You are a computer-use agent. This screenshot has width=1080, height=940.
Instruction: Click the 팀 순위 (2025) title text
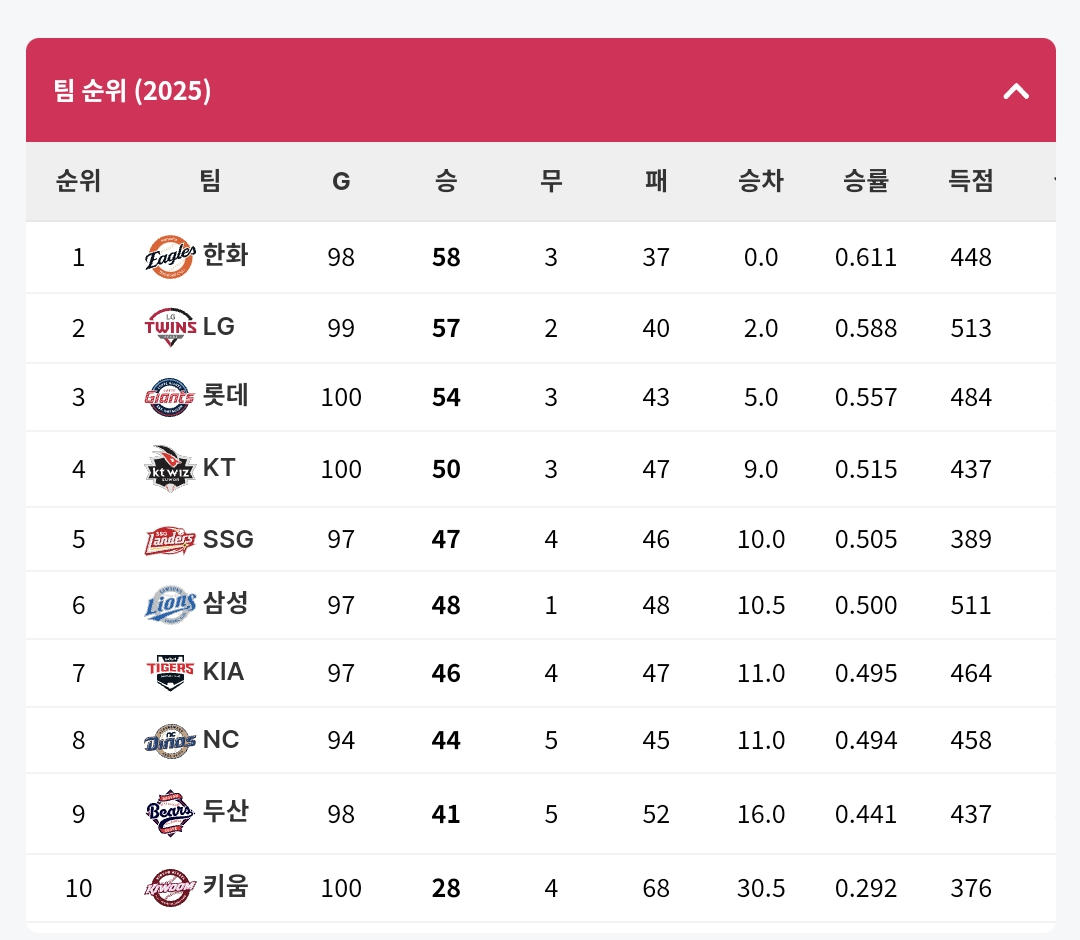133,92
